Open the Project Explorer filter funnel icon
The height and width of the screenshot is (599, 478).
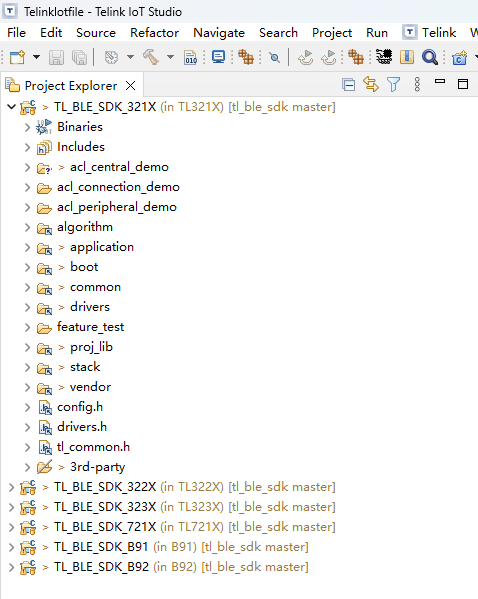[x=393, y=84]
